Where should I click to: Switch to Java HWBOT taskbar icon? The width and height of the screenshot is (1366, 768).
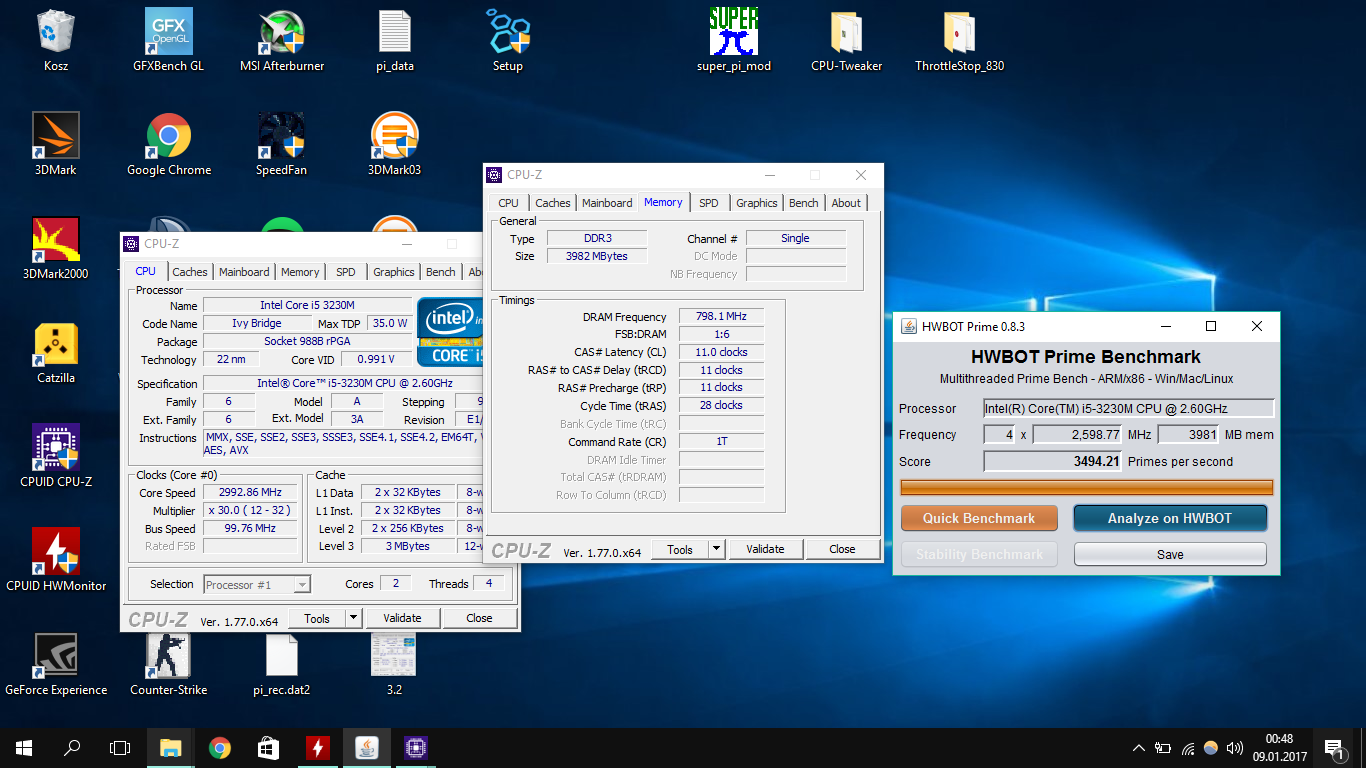367,747
